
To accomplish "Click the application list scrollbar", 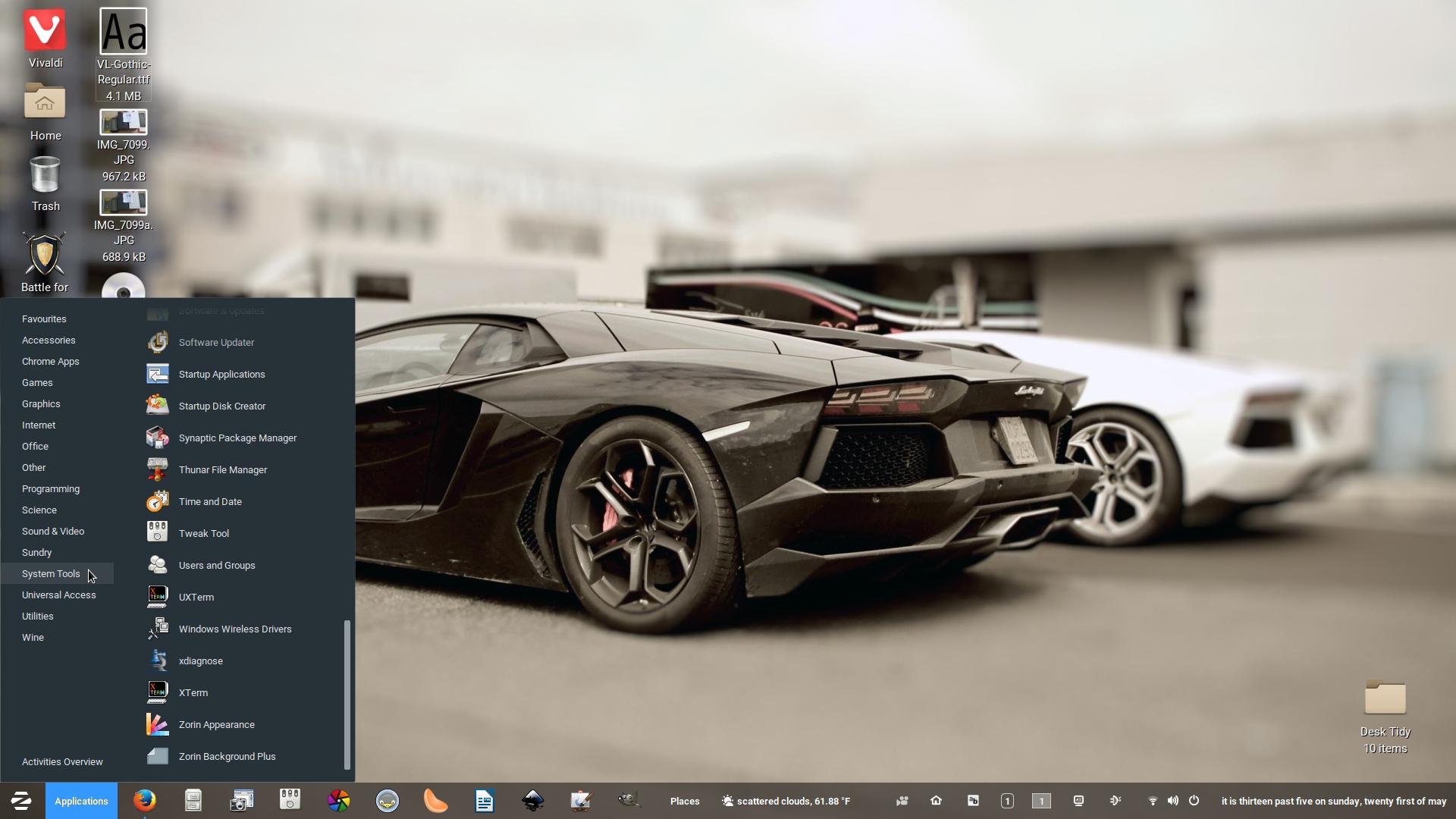I will point(347,694).
